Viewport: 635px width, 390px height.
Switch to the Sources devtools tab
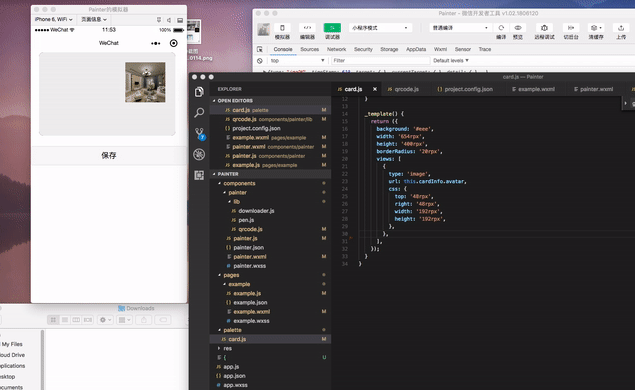[309, 49]
